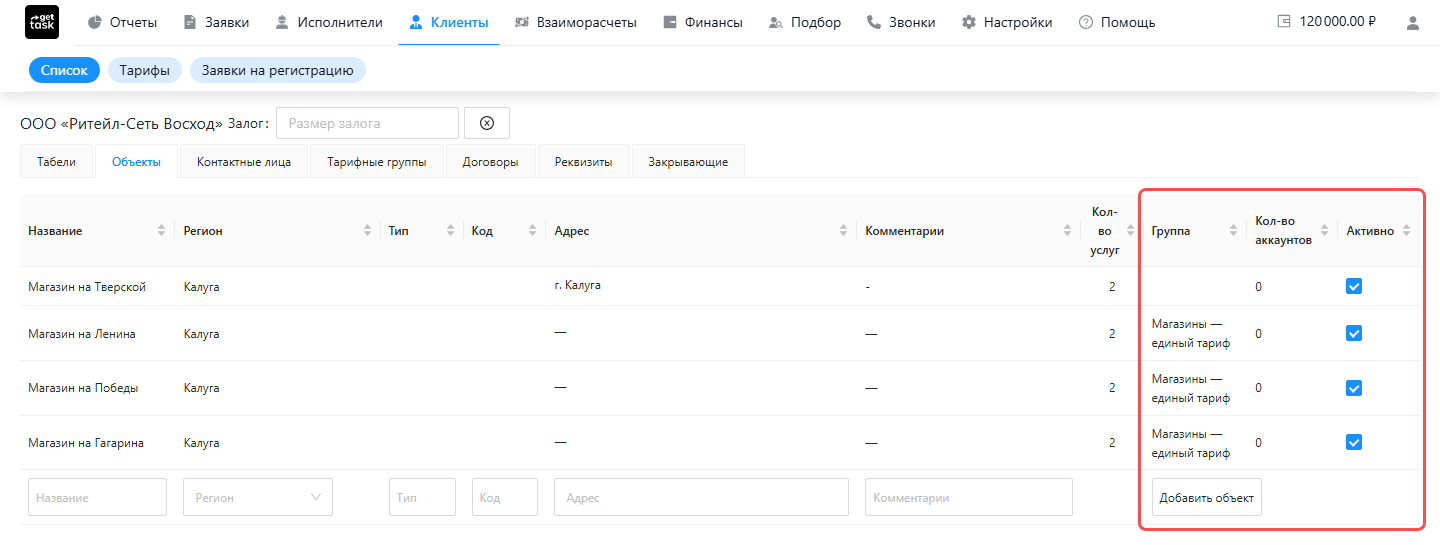Click the Добавить объект button
Image resolution: width=1440 pixels, height=545 pixels.
[1207, 497]
